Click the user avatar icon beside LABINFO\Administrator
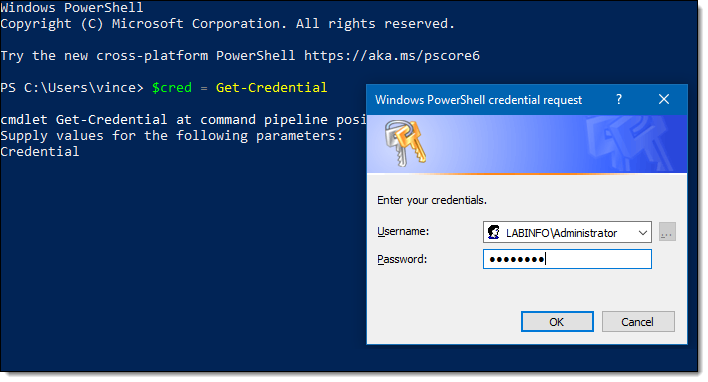Screen dimensions: 708x382 coord(494,232)
